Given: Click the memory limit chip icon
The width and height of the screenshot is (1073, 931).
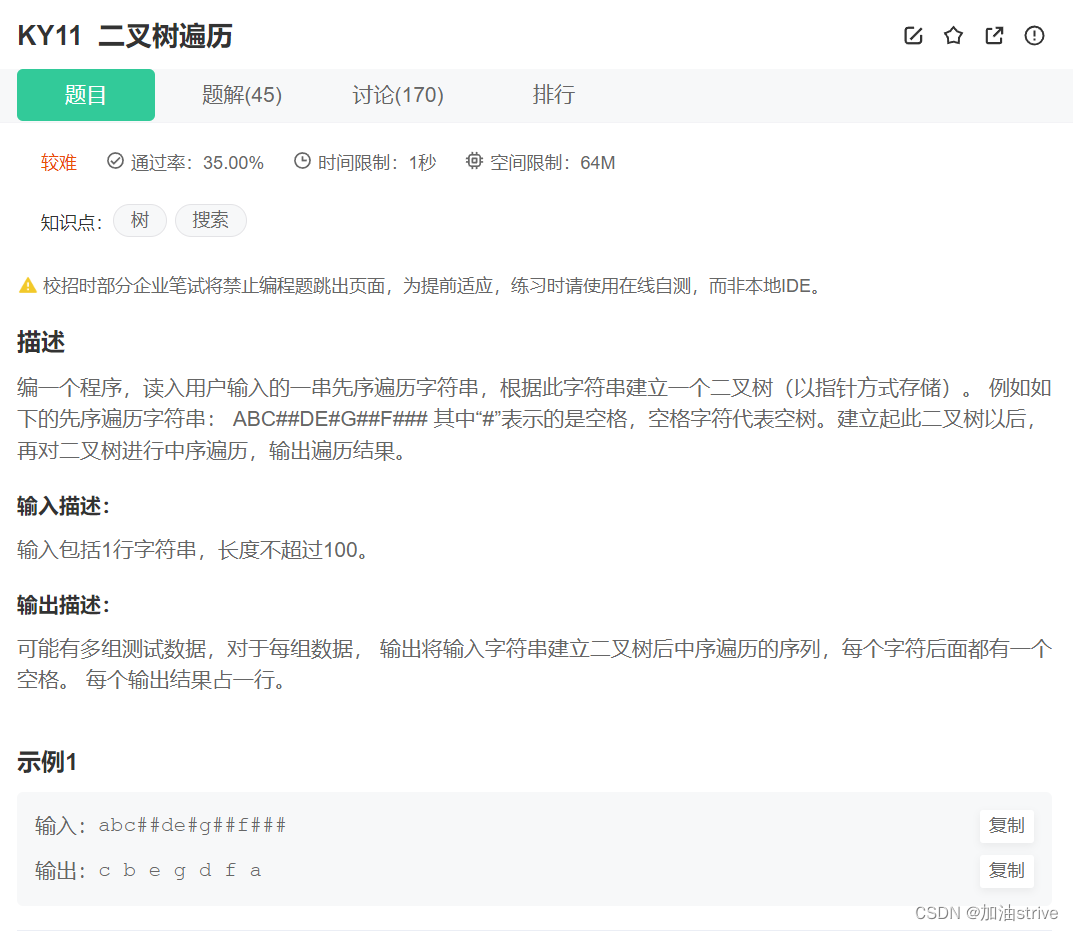Looking at the screenshot, I should tap(474, 161).
